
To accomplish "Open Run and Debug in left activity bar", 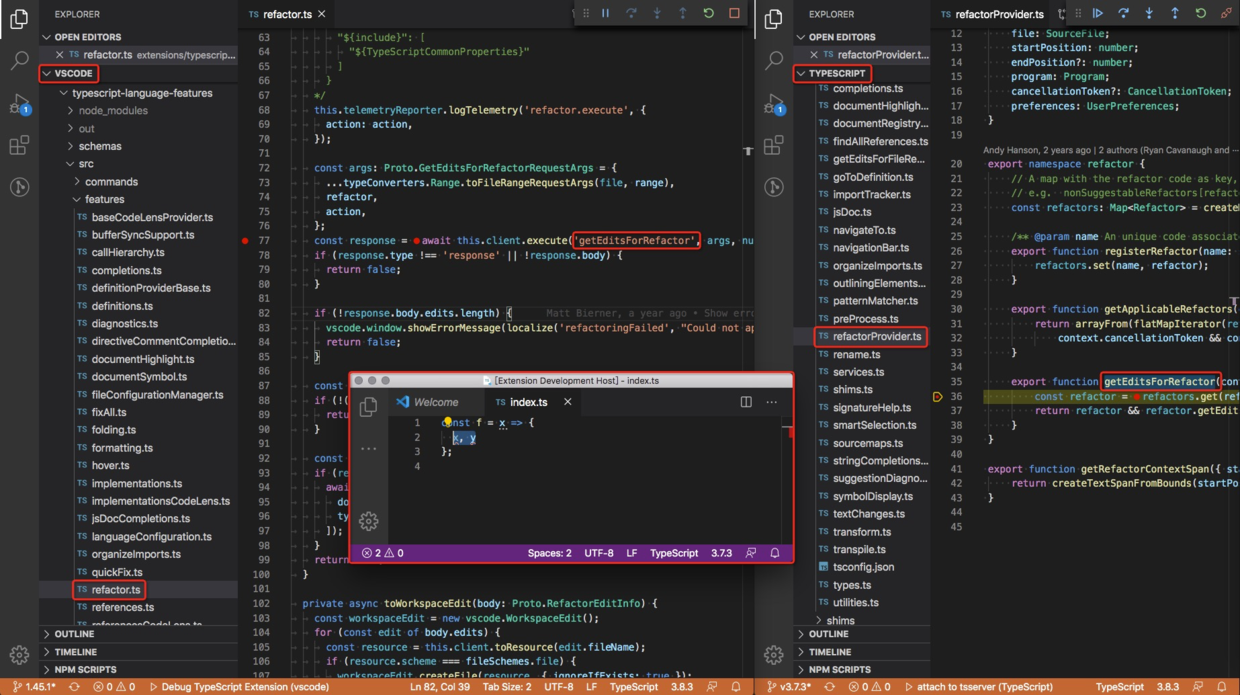I will (x=19, y=104).
